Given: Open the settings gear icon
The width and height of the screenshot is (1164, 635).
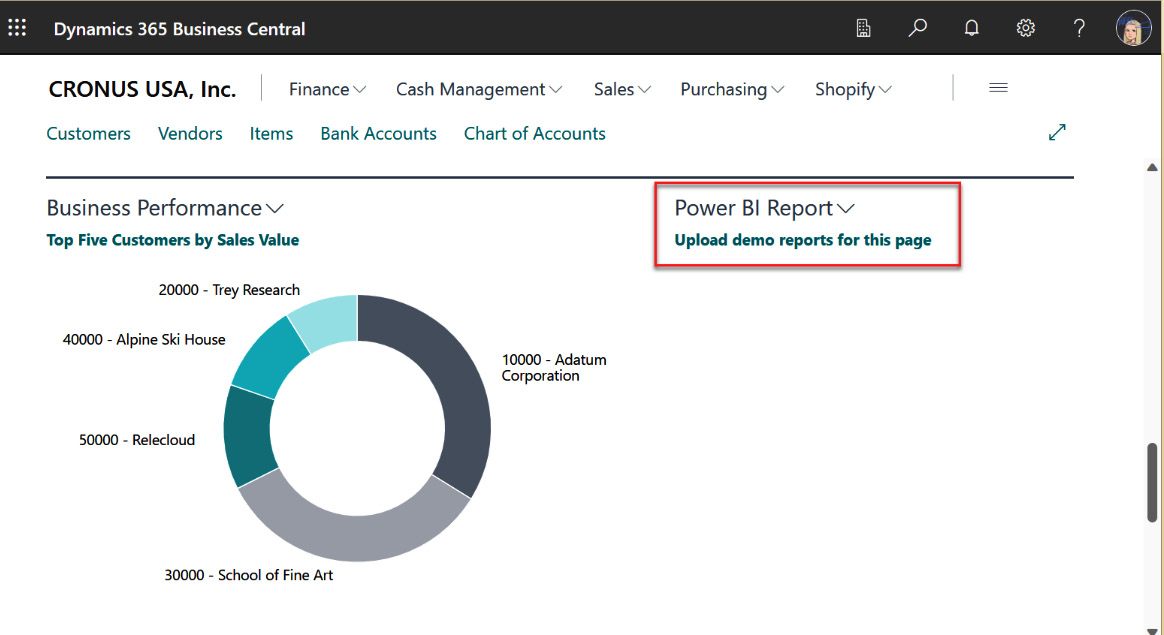Looking at the screenshot, I should (x=1025, y=28).
